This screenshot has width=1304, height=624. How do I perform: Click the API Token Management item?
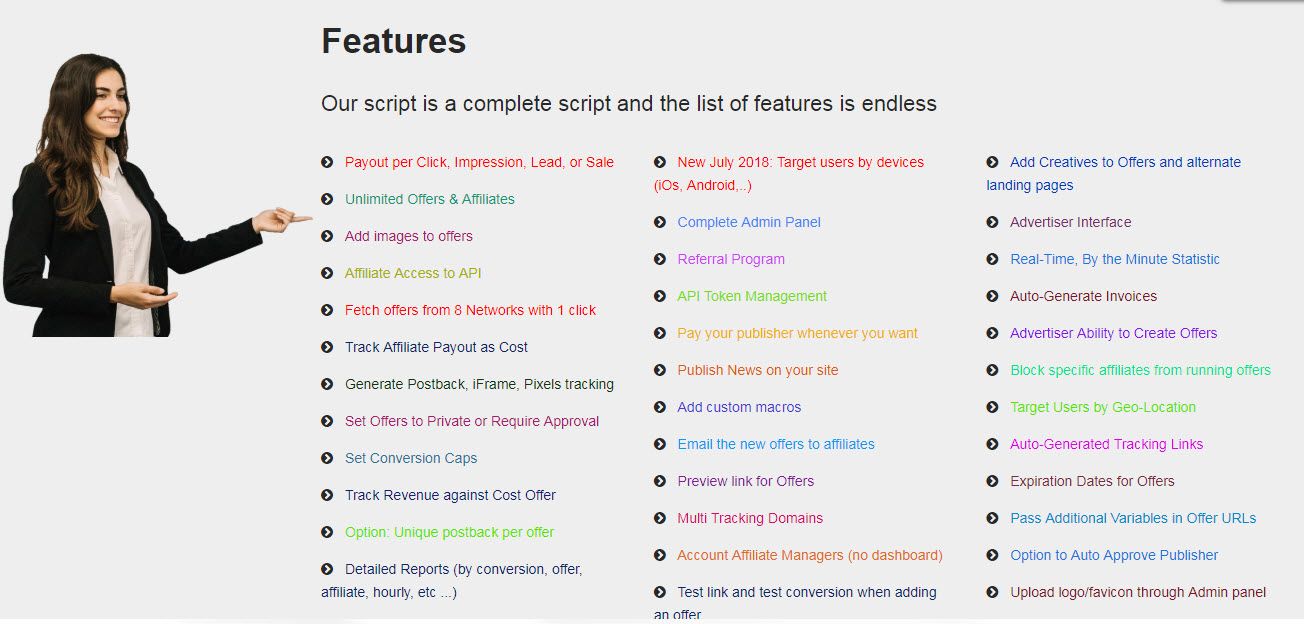pos(752,296)
